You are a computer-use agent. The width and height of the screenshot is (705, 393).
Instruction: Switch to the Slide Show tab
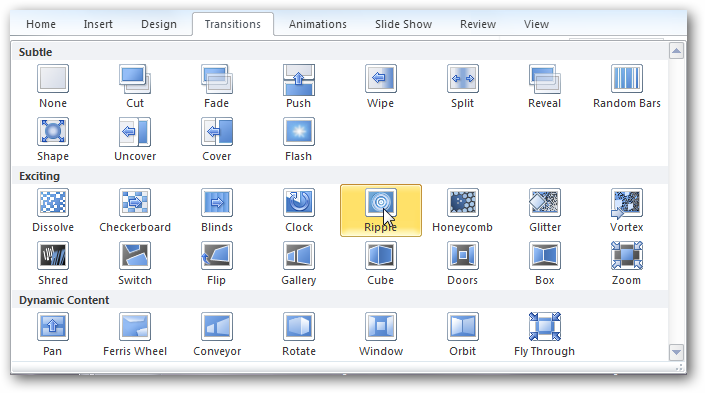pyautogui.click(x=403, y=24)
